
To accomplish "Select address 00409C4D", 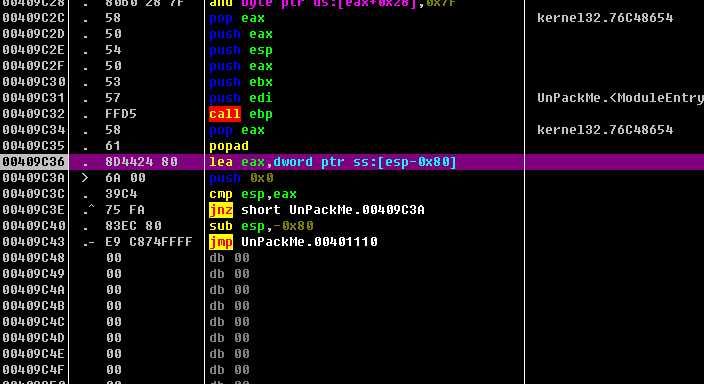I will (x=34, y=338).
